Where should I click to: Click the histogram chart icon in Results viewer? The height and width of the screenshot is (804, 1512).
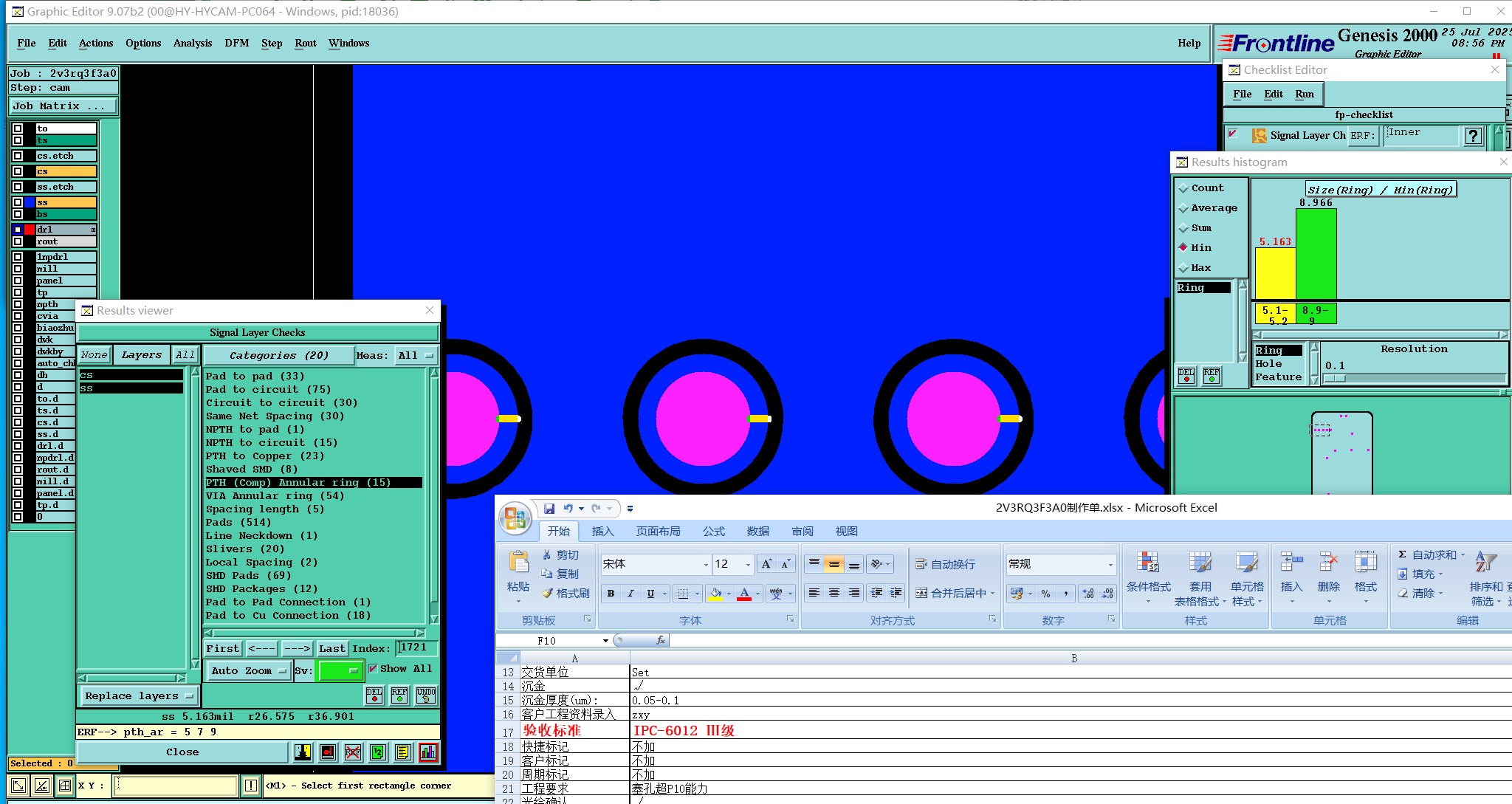click(428, 752)
